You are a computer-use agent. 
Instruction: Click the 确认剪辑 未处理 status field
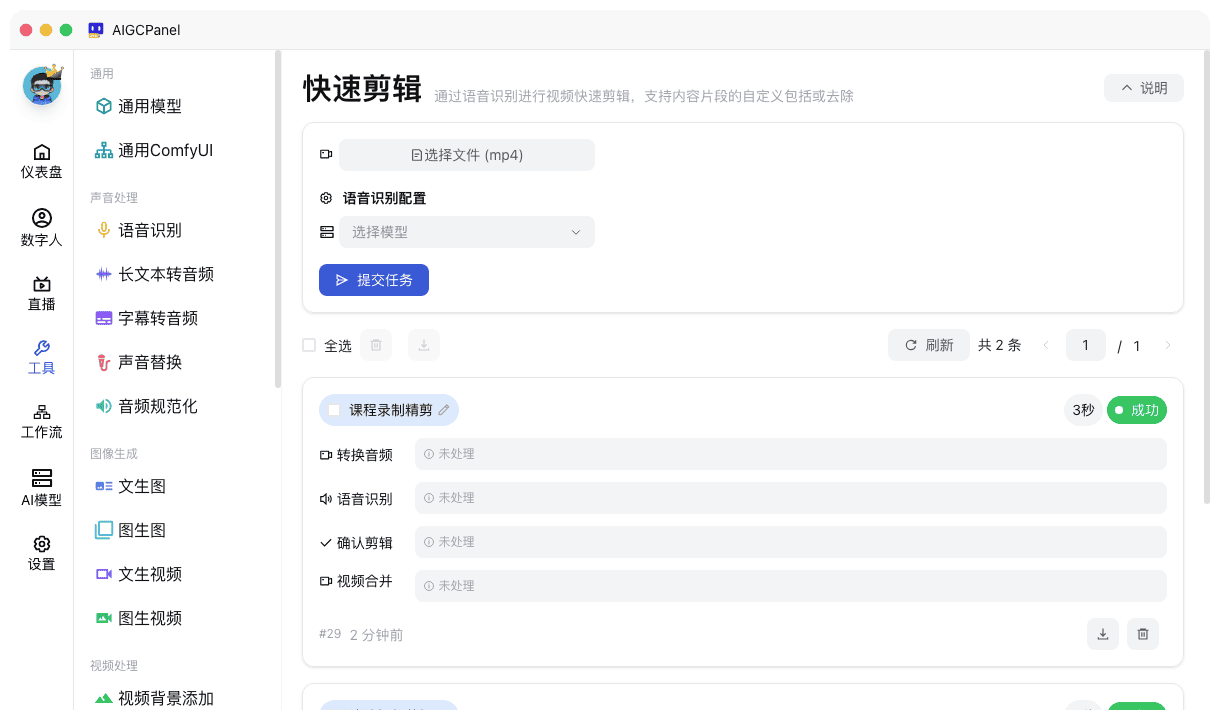tap(791, 542)
